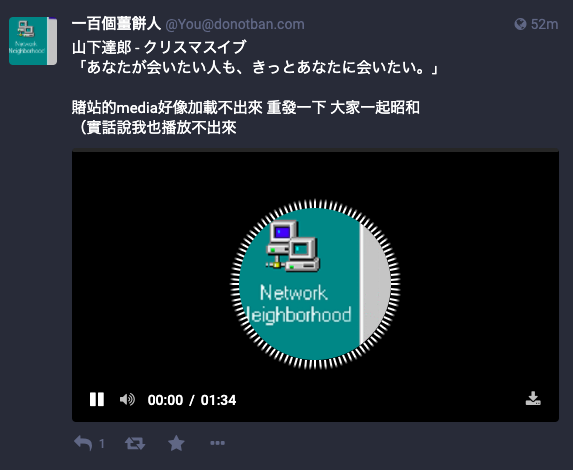Viewport: 573px width, 470px height.
Task: Pause the audio playback
Action: point(97,399)
